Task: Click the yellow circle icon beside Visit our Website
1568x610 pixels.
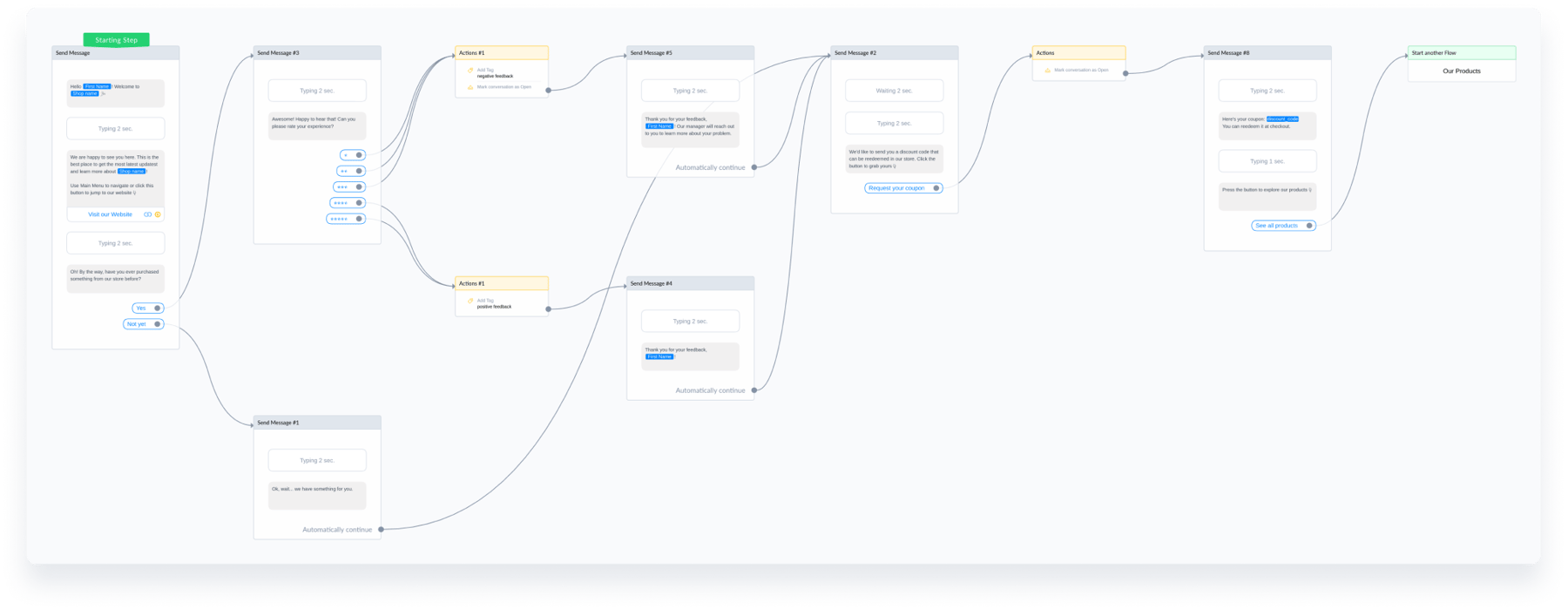Action: pyautogui.click(x=158, y=214)
